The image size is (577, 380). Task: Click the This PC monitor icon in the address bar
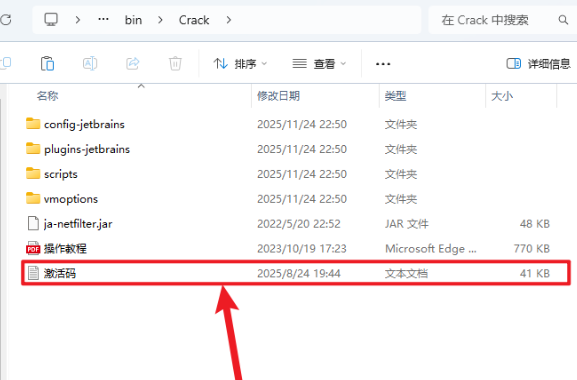click(51, 19)
